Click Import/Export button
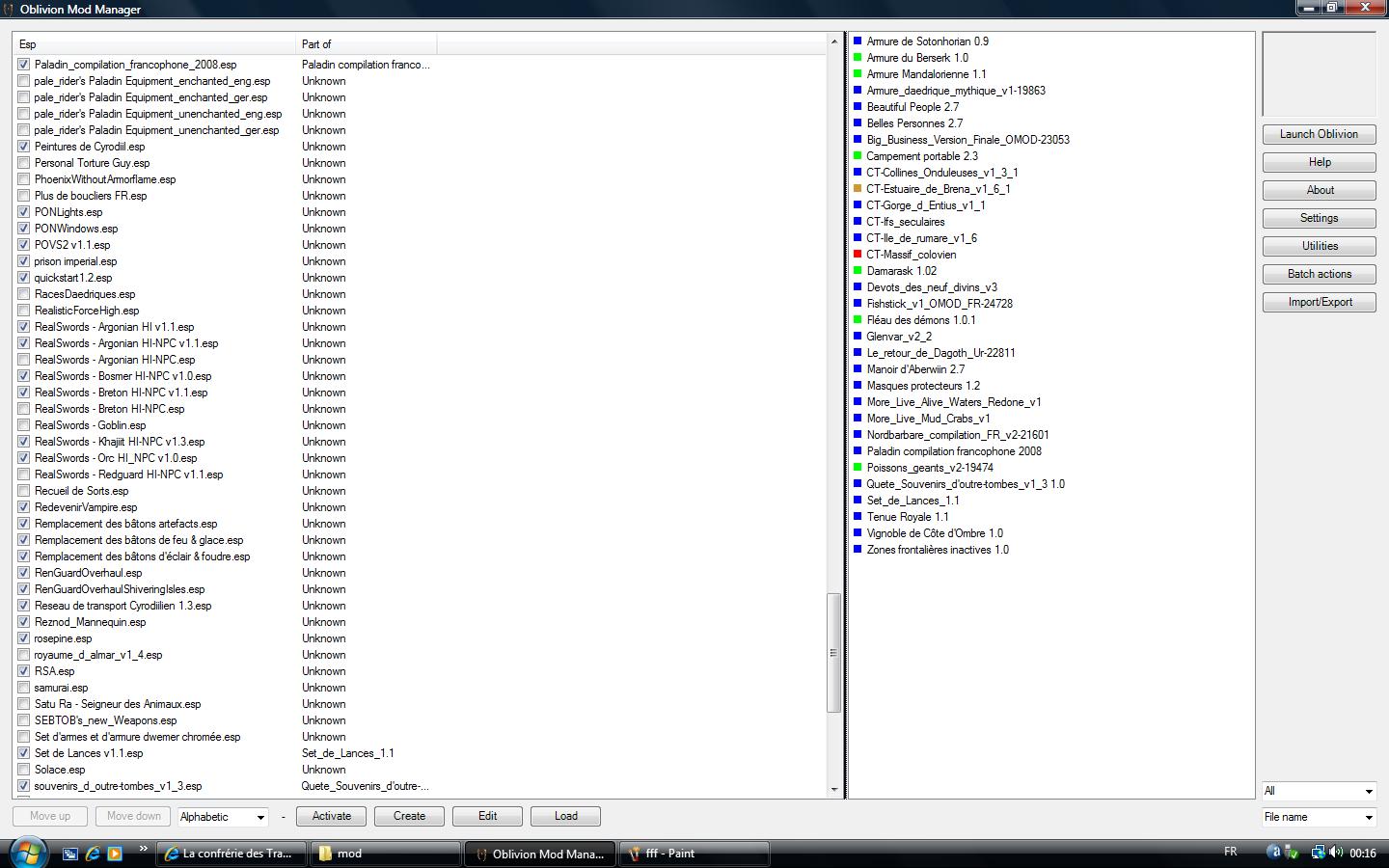The width and height of the screenshot is (1389, 868). pos(1319,303)
